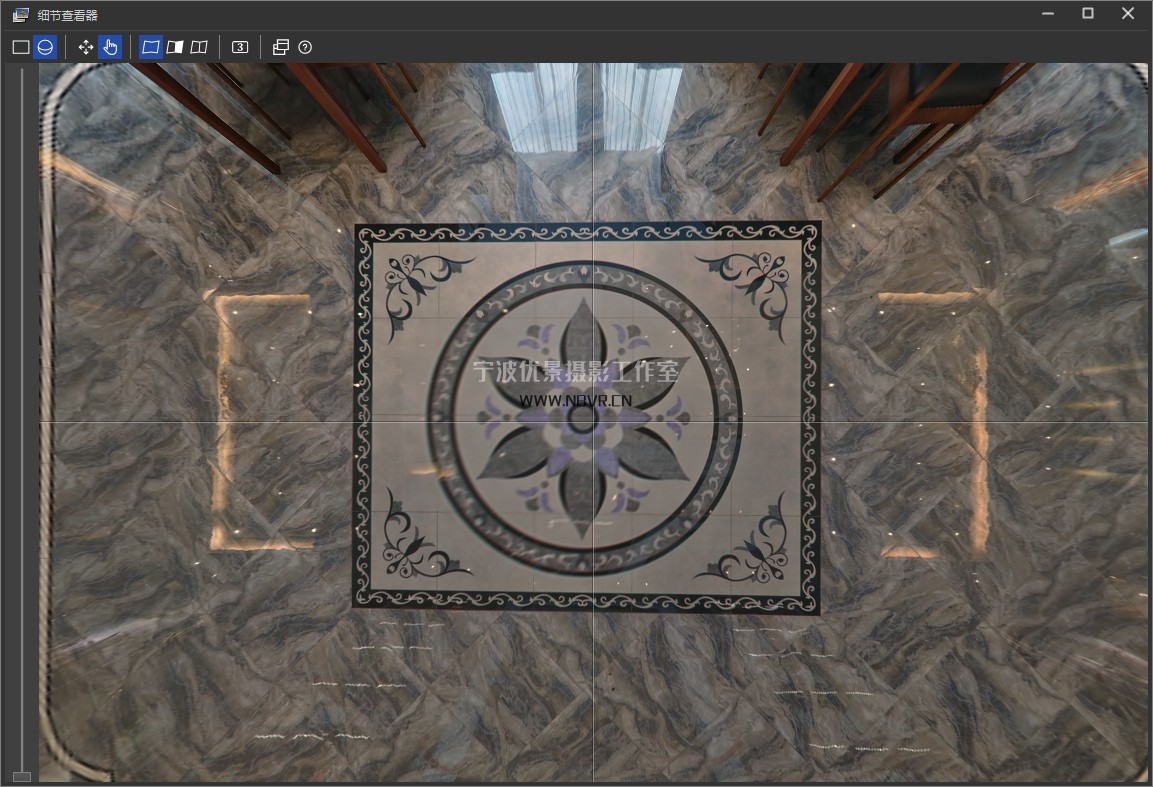Switch to the spherical projection view
Image resolution: width=1153 pixels, height=787 pixels.
[x=45, y=47]
